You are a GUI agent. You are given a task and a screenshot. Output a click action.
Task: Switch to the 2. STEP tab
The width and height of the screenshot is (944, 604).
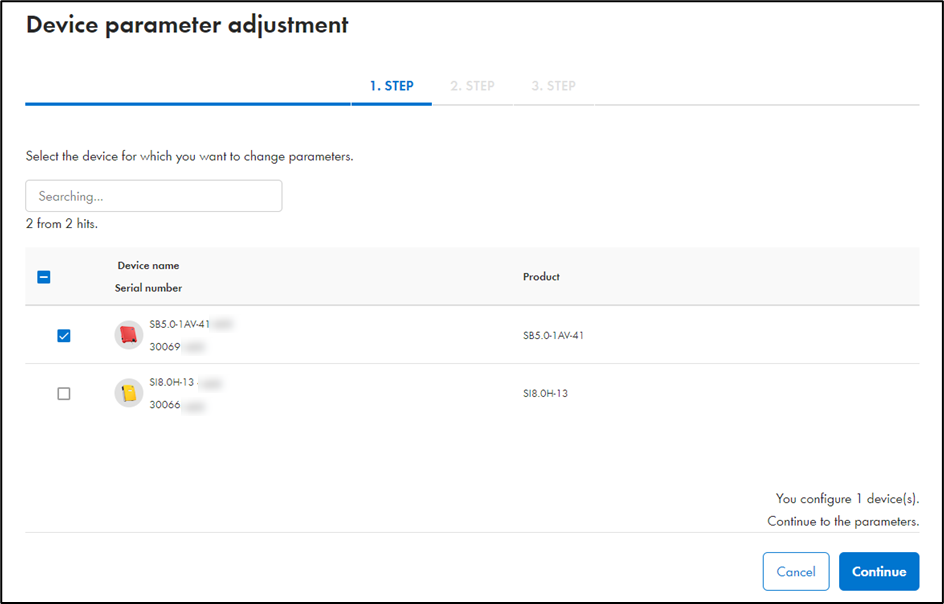[x=471, y=86]
